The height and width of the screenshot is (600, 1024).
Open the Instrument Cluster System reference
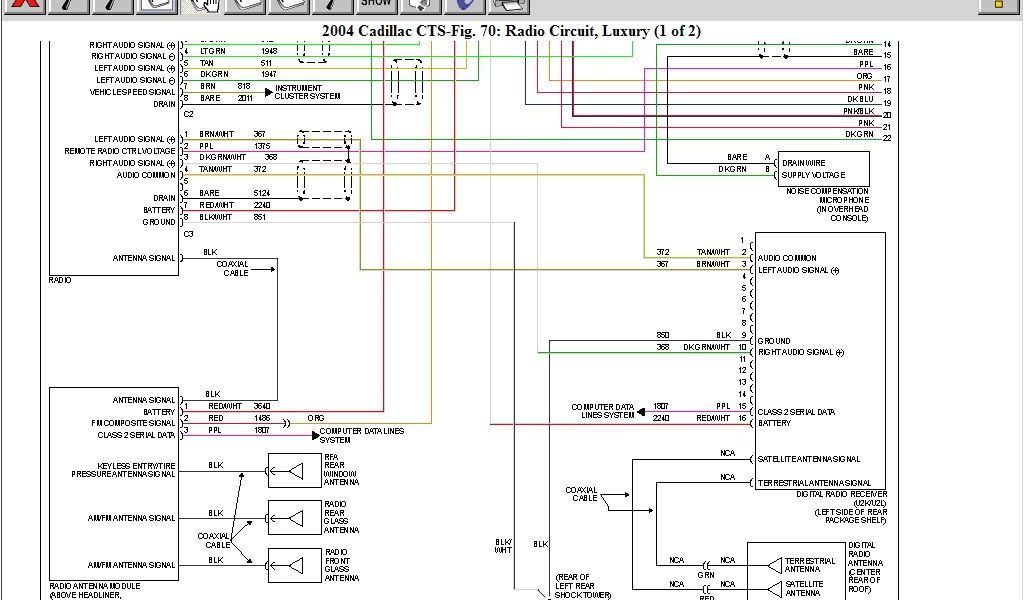pyautogui.click(x=307, y=92)
